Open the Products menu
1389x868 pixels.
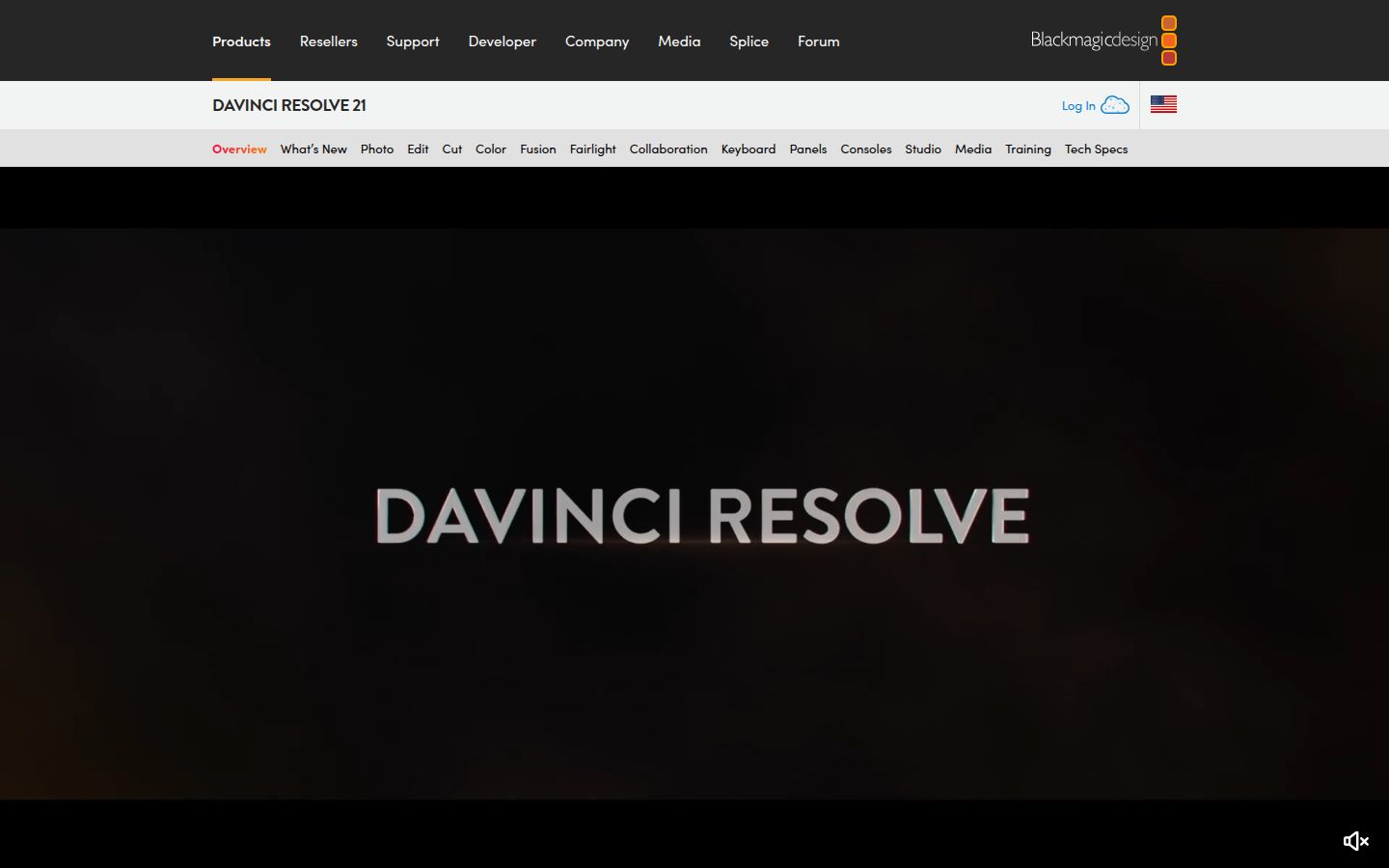click(x=241, y=41)
